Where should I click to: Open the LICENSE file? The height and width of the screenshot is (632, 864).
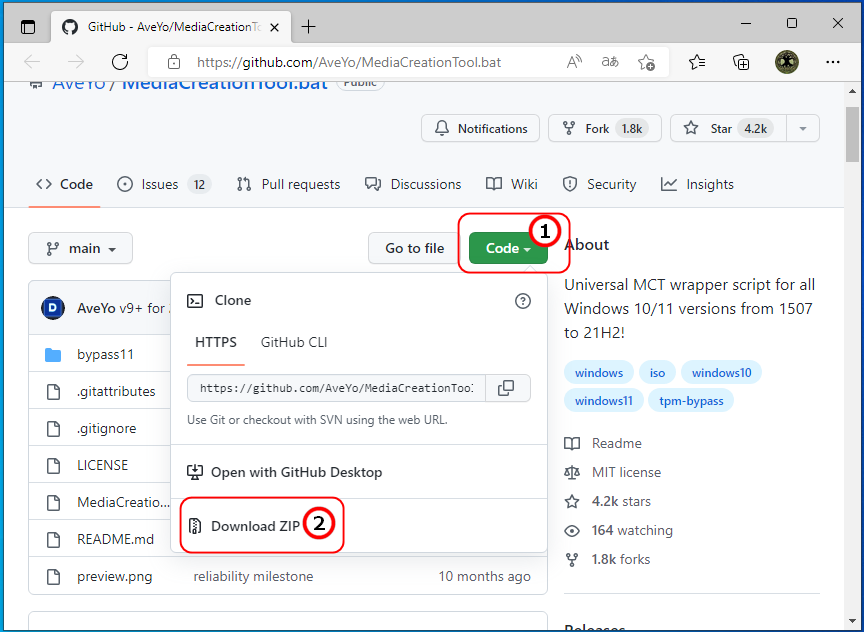click(102, 465)
